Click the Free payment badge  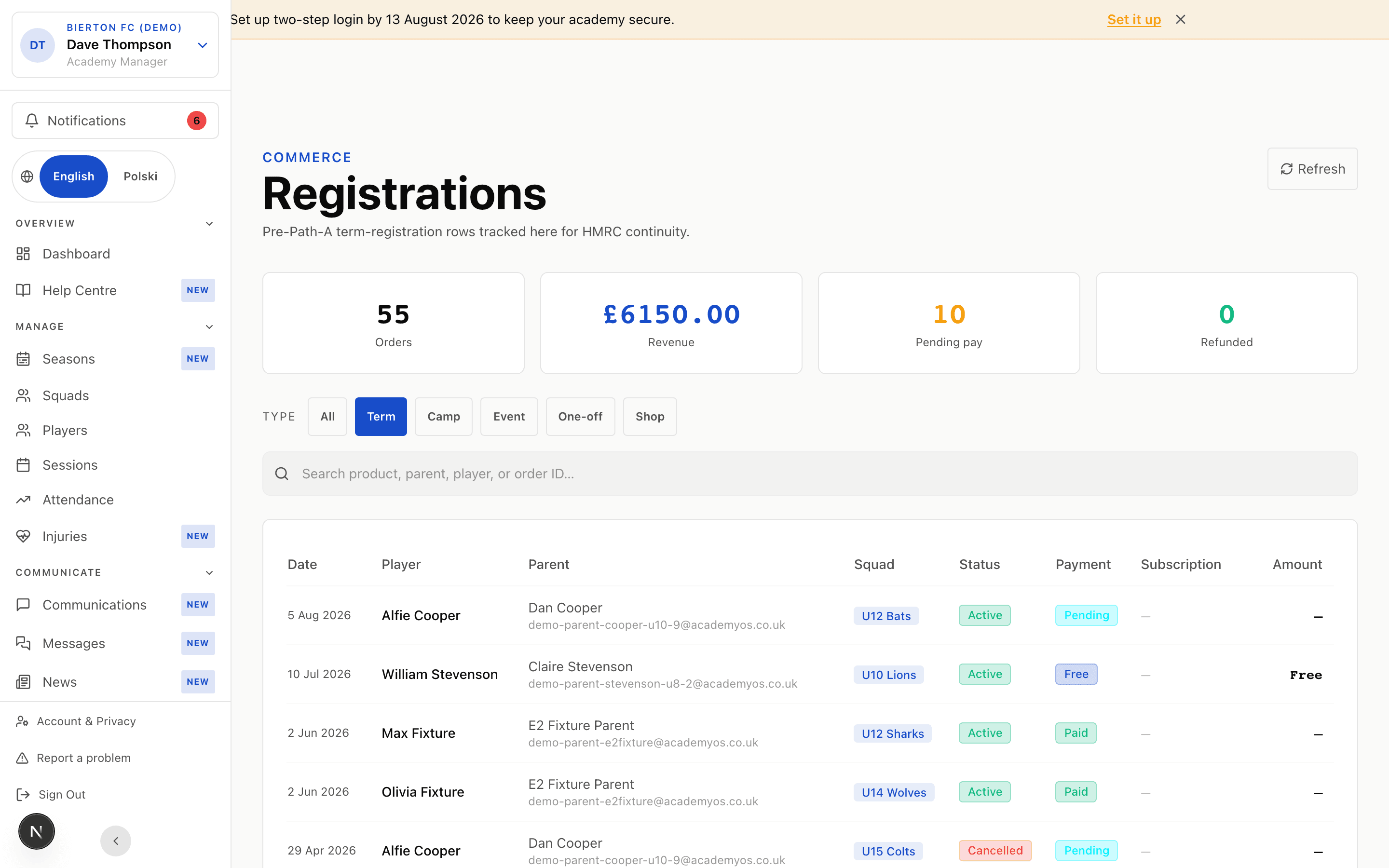[x=1076, y=674]
